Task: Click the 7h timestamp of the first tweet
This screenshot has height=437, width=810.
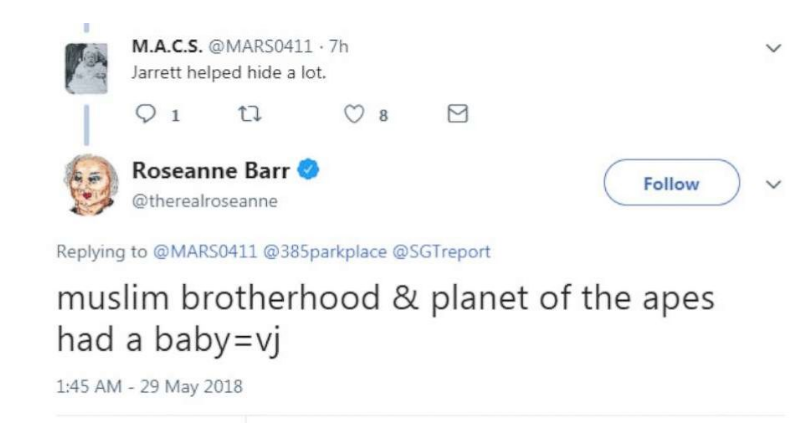Action: (338, 46)
